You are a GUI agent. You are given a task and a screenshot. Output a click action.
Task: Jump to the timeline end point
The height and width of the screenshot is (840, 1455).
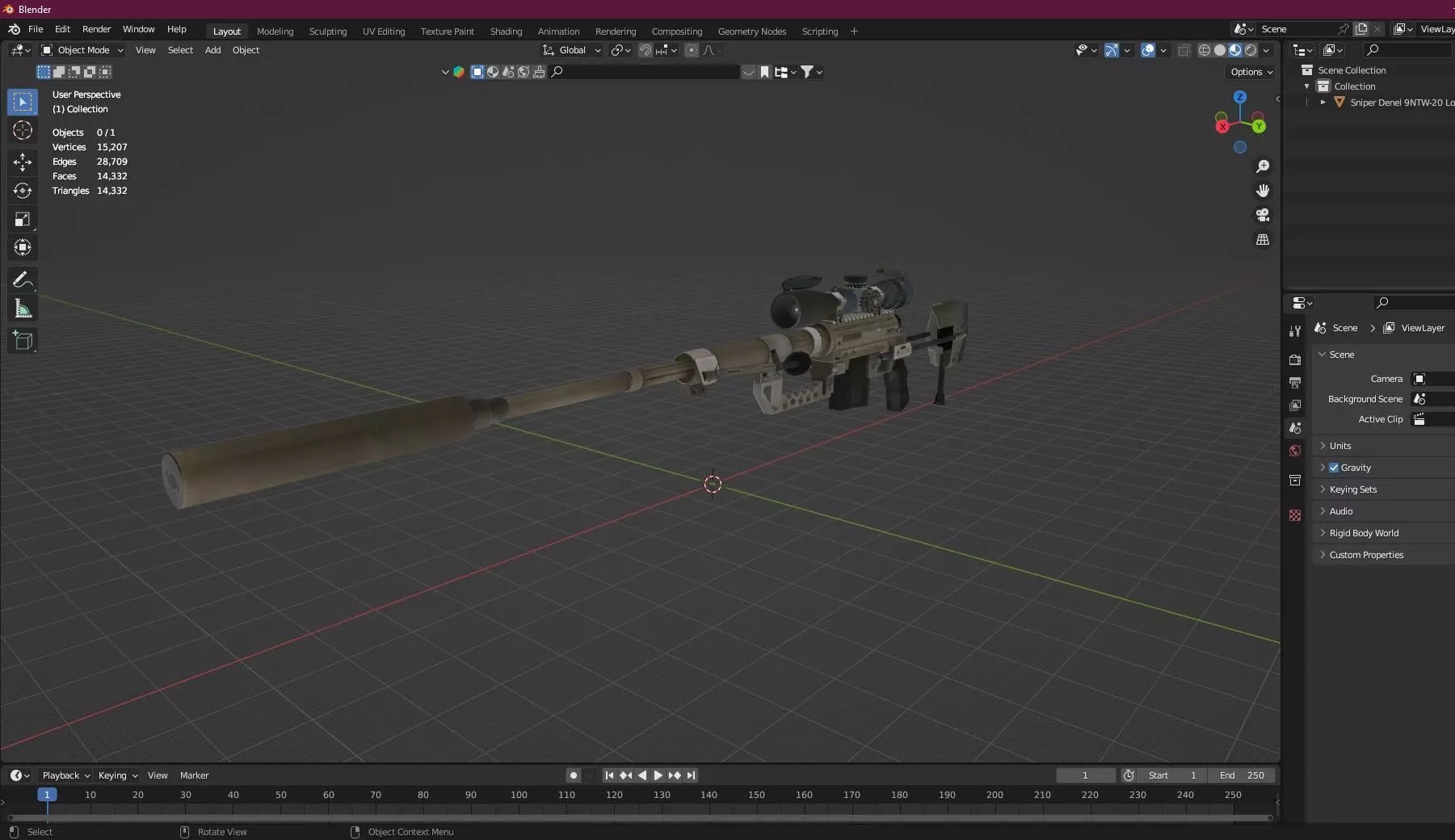pyautogui.click(x=691, y=775)
